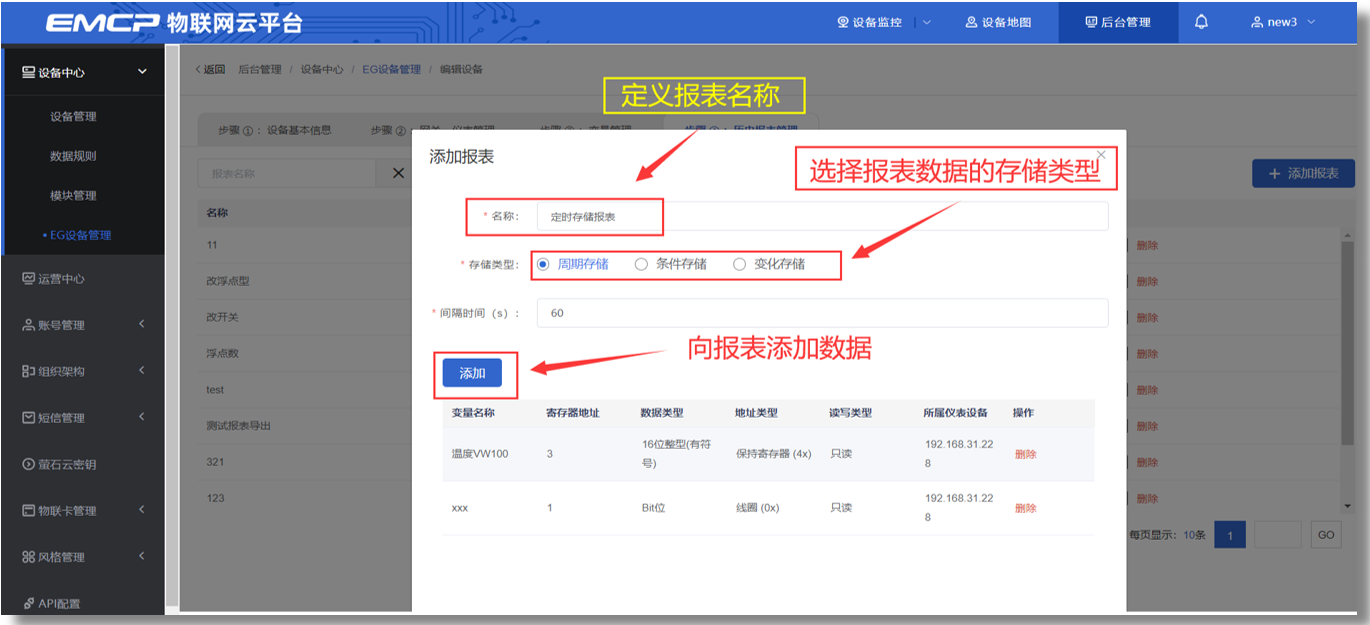The width and height of the screenshot is (1370, 625).
Task: Open 数据规则 in the sidebar
Action: [x=73, y=156]
